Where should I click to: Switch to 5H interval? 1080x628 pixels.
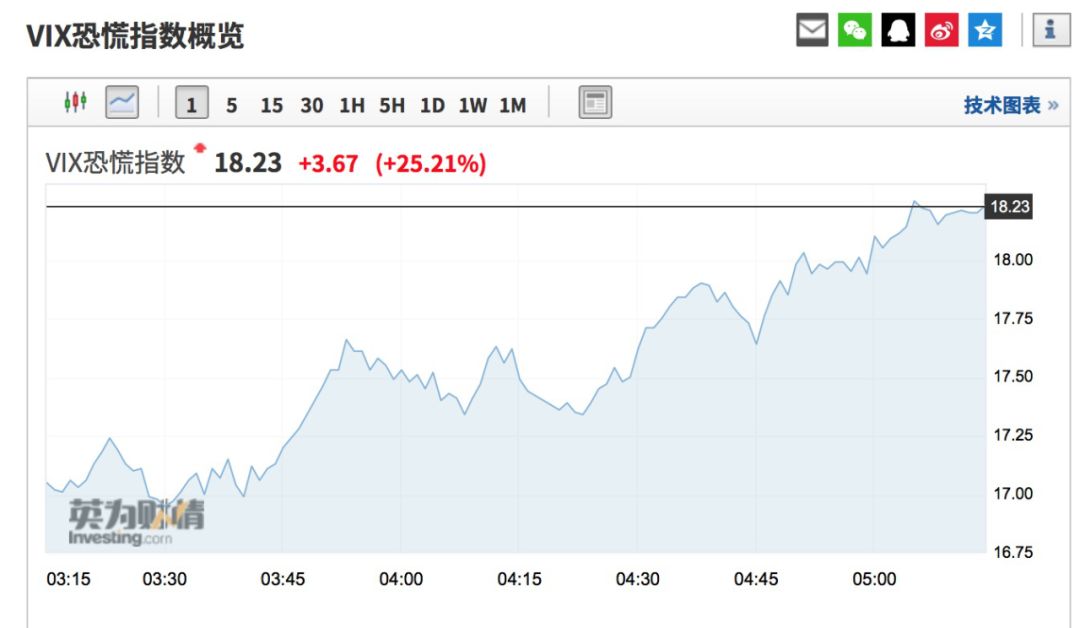click(x=392, y=105)
